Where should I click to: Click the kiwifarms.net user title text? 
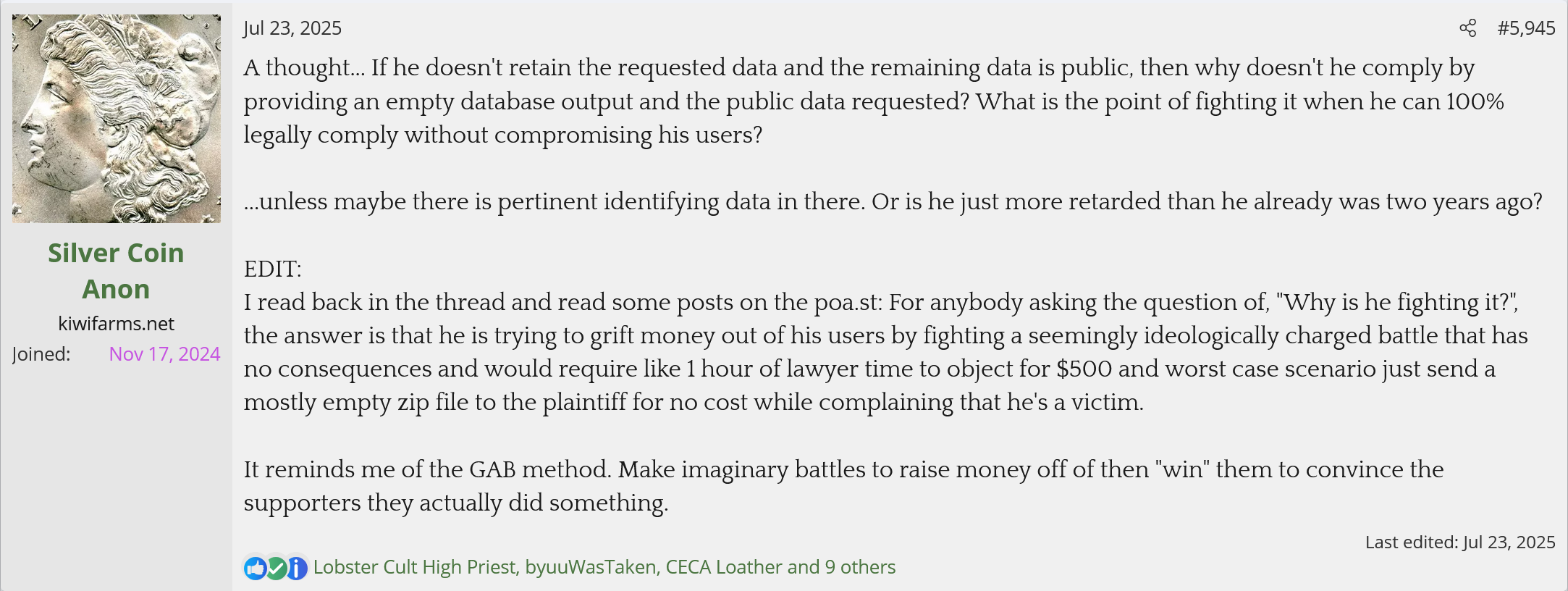tap(117, 324)
